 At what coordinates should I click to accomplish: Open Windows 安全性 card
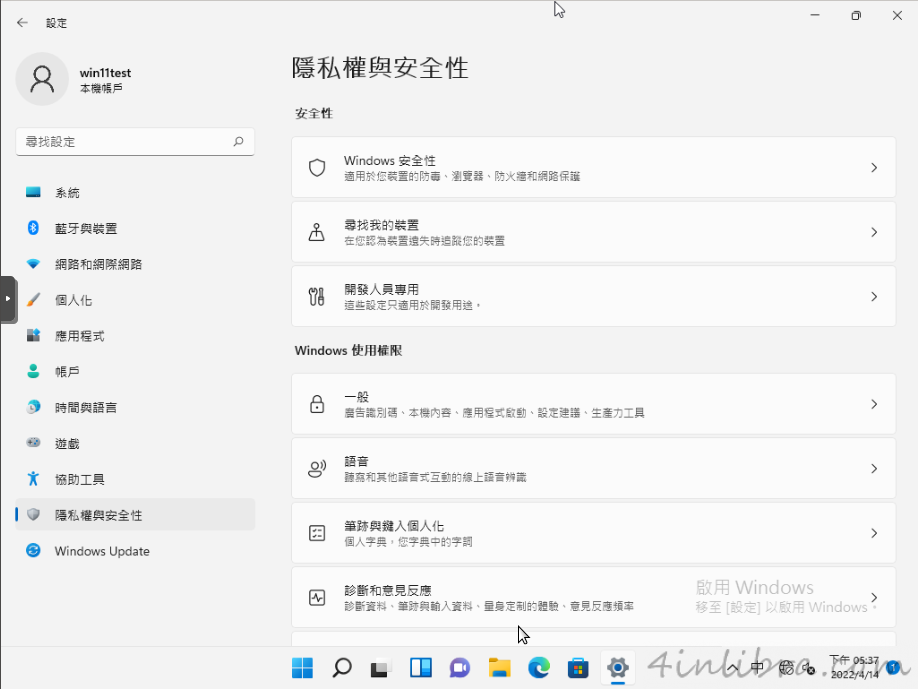(x=594, y=167)
